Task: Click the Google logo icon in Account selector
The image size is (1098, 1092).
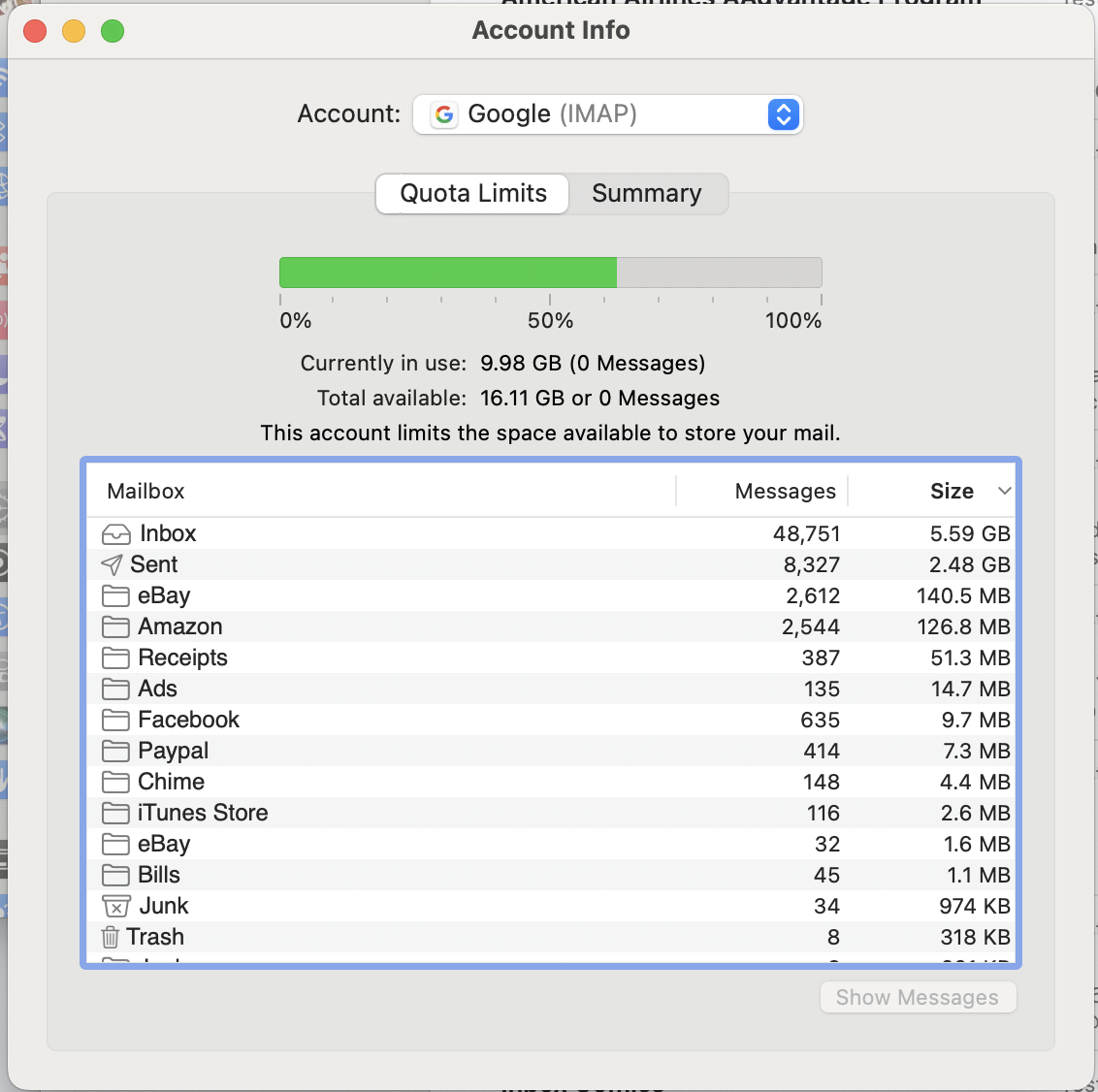Action: click(x=444, y=114)
